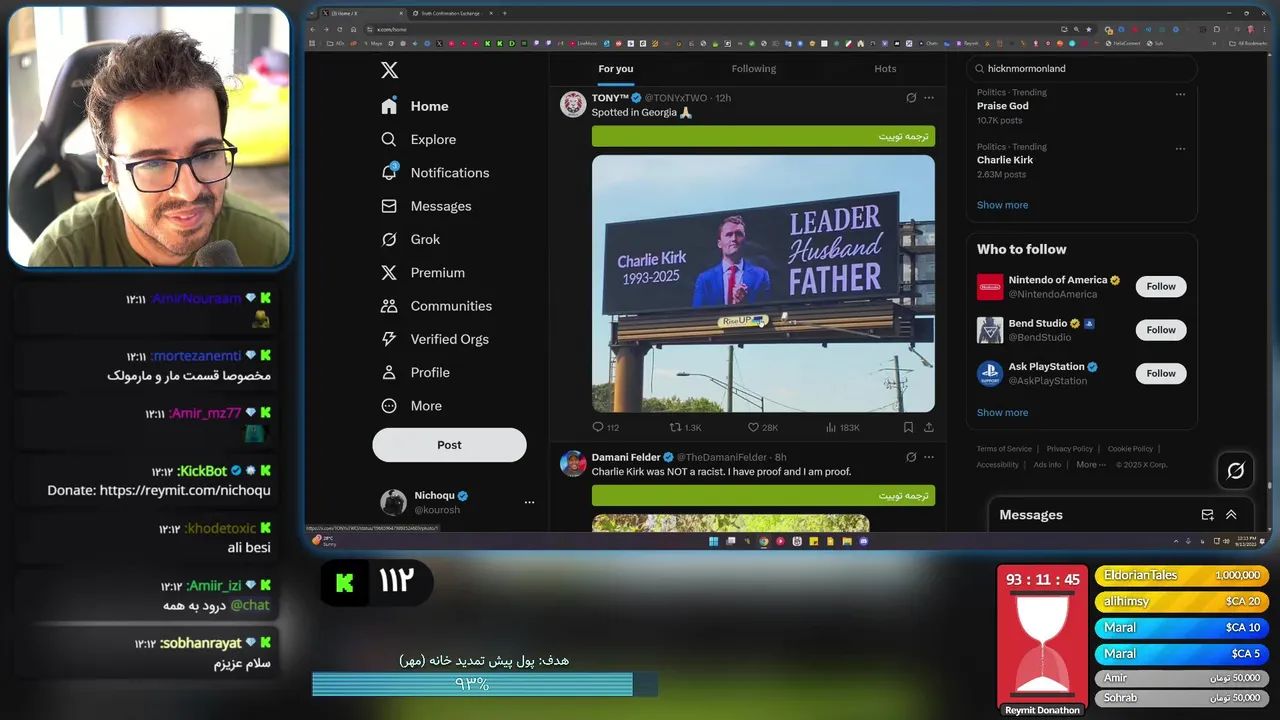Open Privacy Policy link
This screenshot has width=1280, height=720.
tap(1069, 449)
